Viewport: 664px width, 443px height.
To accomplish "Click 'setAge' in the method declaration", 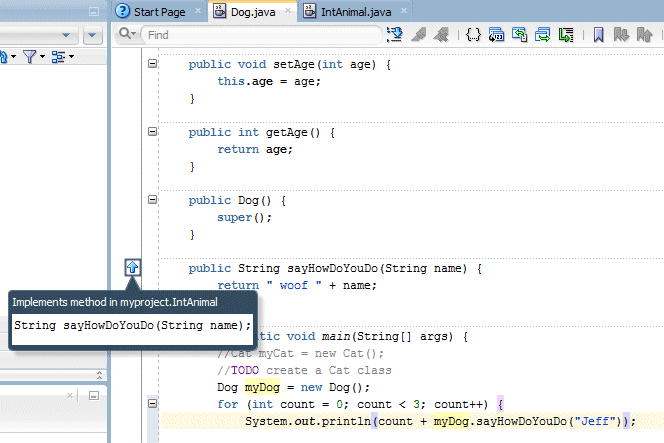I will (x=293, y=64).
